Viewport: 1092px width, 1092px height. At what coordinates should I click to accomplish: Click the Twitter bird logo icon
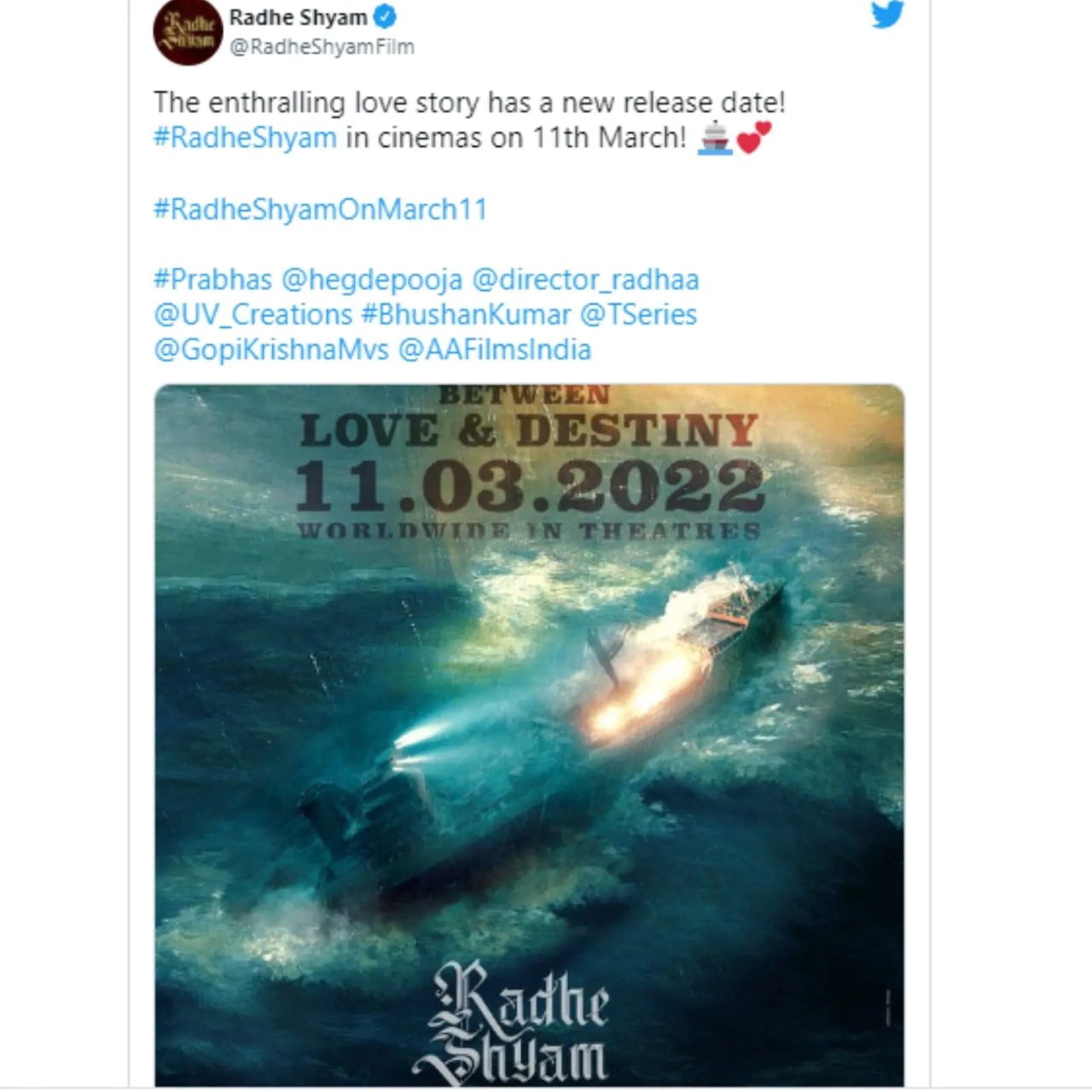point(887,14)
